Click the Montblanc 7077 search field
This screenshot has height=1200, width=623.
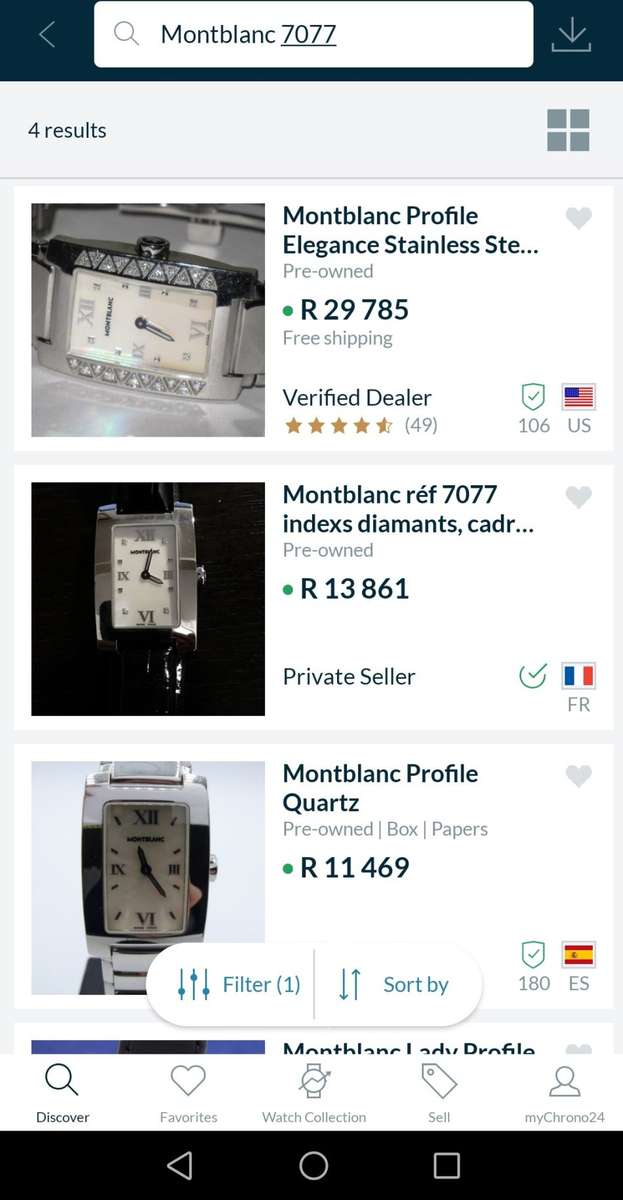(x=330, y=34)
